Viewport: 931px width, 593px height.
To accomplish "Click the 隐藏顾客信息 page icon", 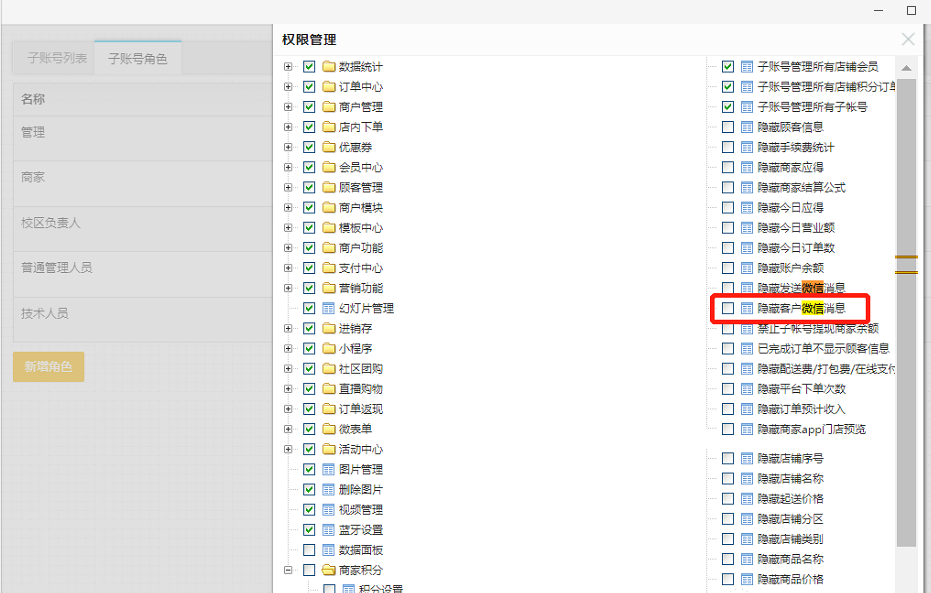I will point(747,127).
